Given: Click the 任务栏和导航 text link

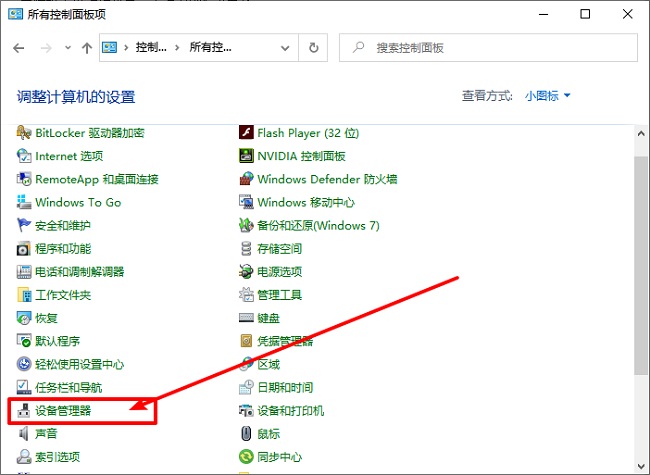Looking at the screenshot, I should (68, 388).
